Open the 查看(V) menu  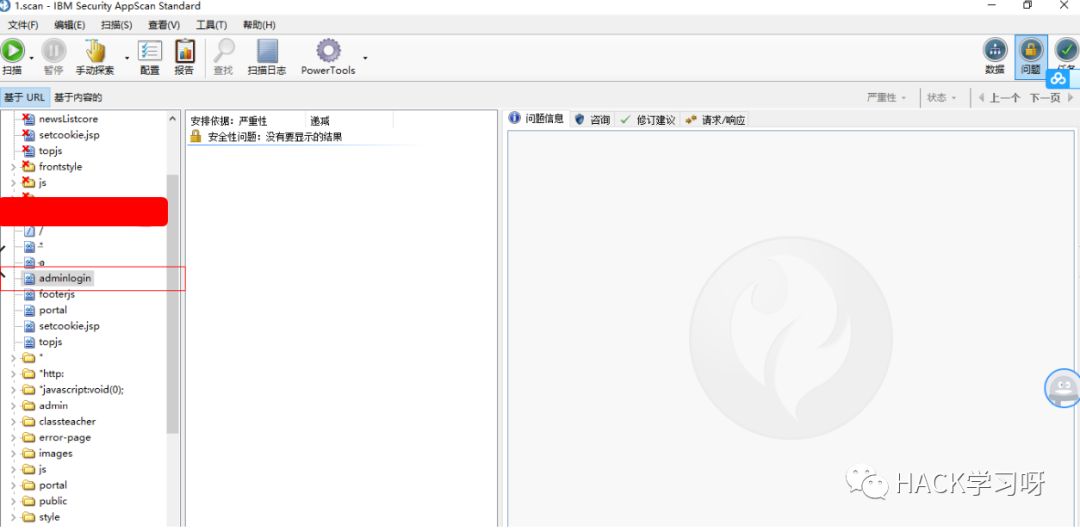164,25
